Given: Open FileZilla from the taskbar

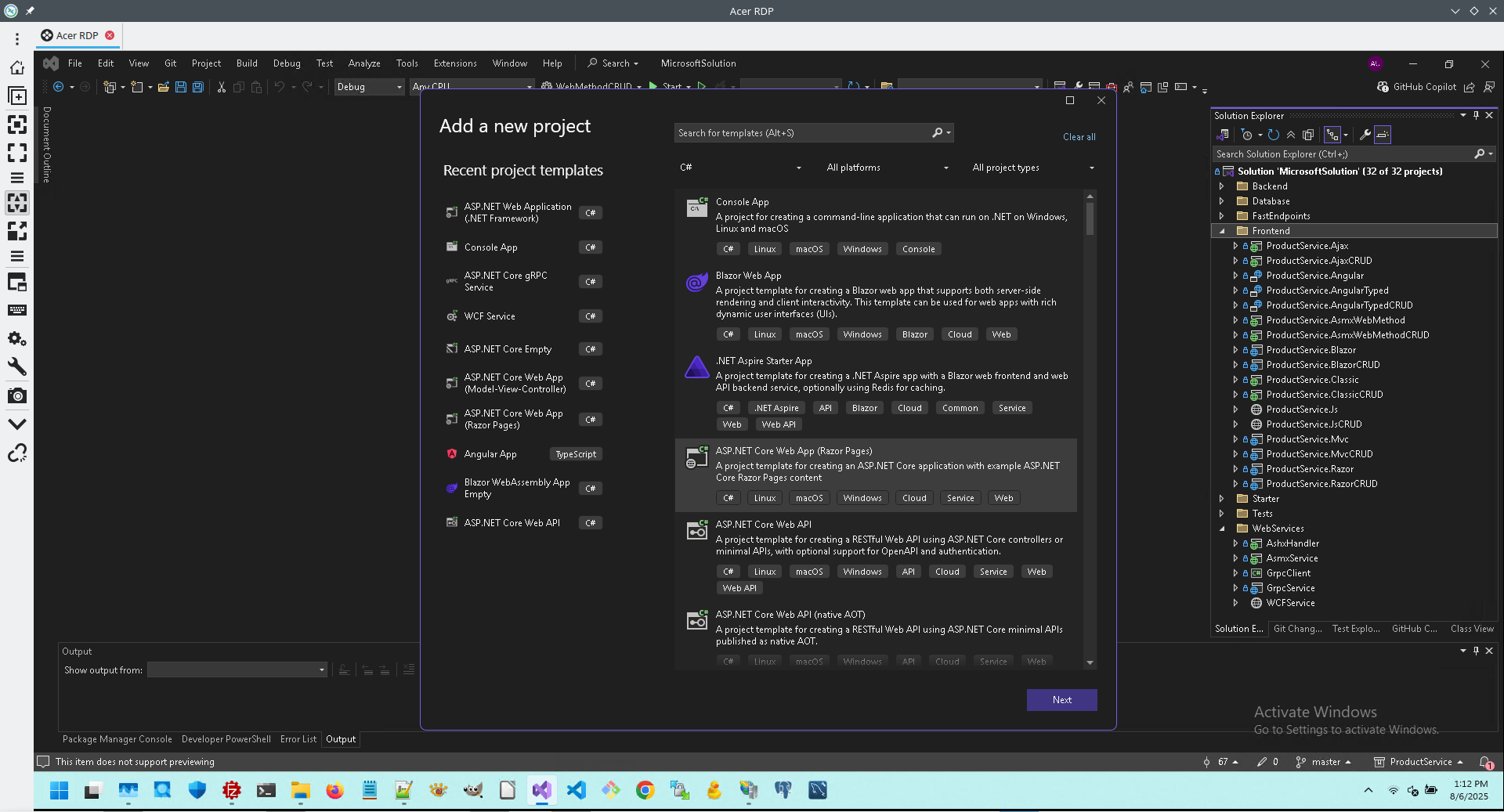Looking at the screenshot, I should [231, 790].
